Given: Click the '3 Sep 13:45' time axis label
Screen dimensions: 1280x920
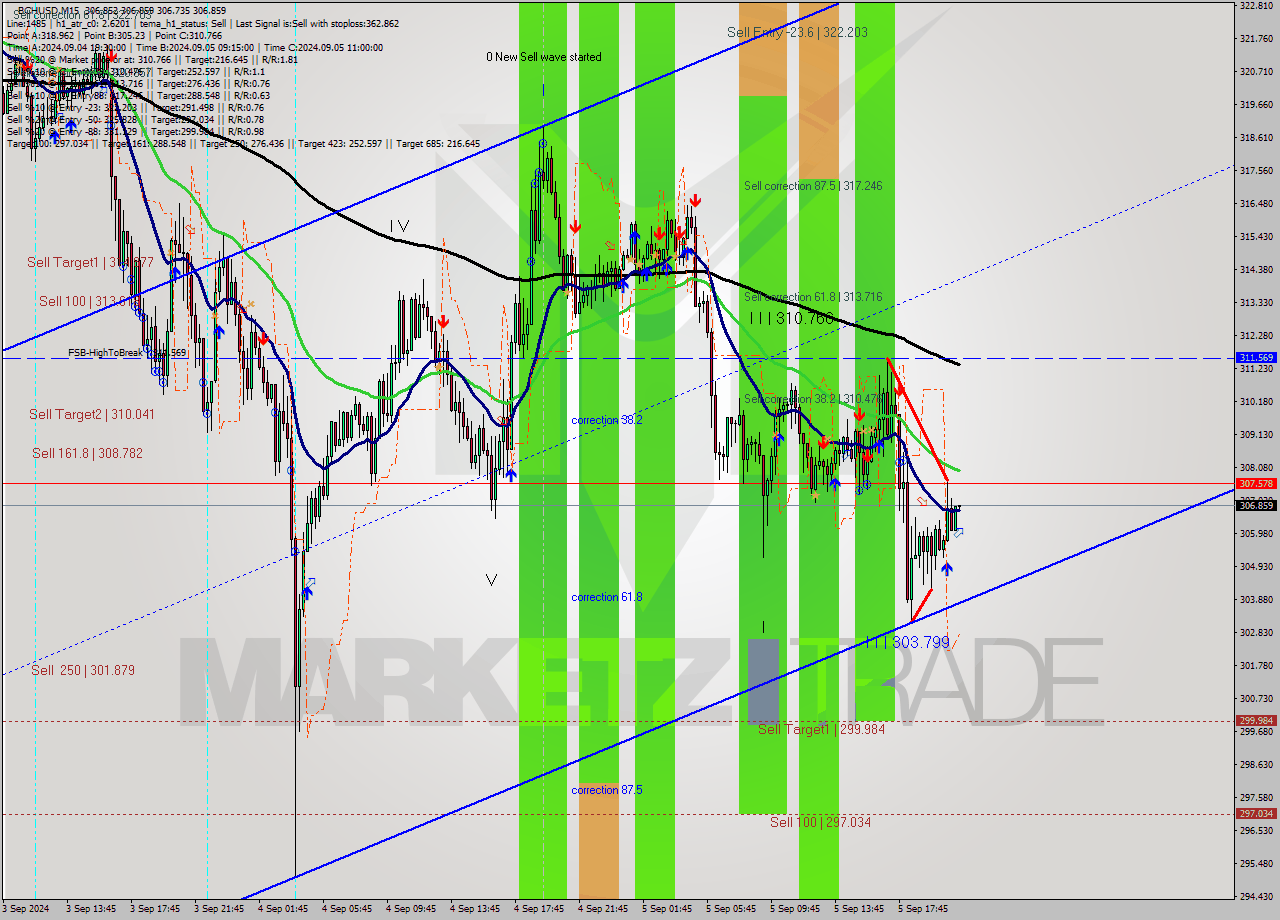Looking at the screenshot, I should [x=91, y=909].
